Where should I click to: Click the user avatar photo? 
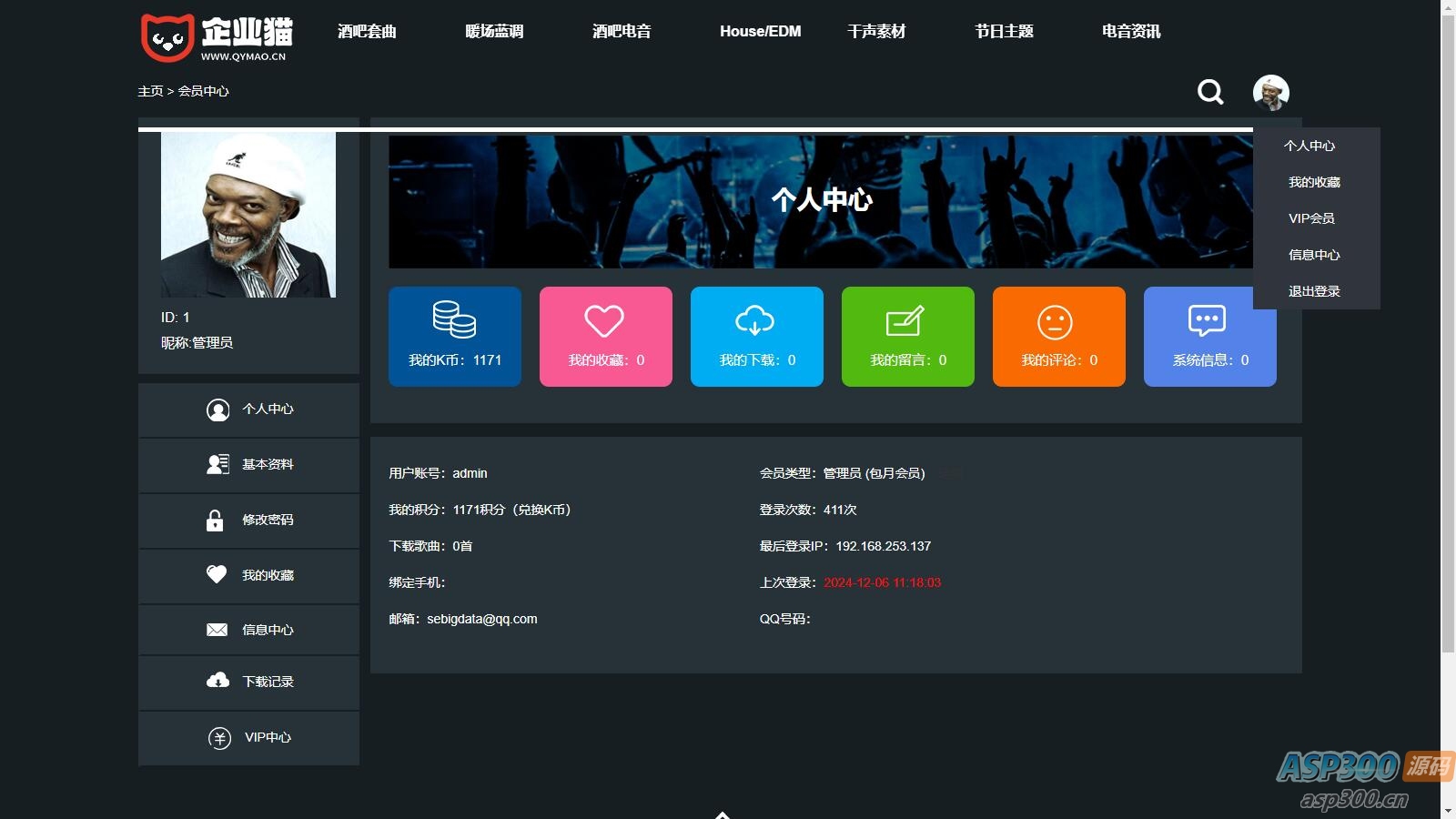pyautogui.click(x=1272, y=92)
